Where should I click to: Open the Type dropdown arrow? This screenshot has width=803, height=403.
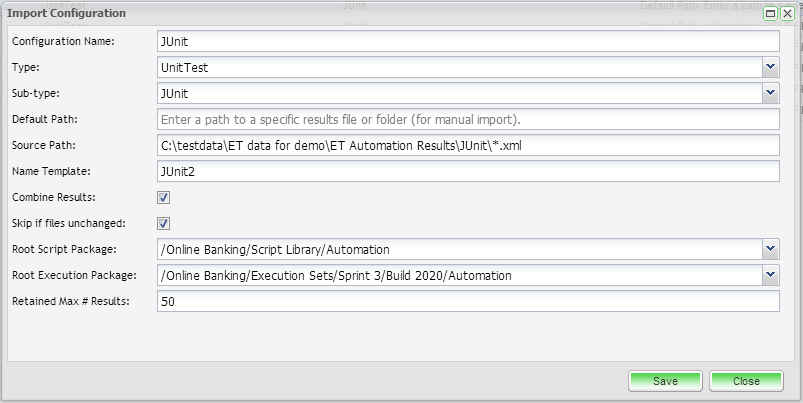[770, 67]
